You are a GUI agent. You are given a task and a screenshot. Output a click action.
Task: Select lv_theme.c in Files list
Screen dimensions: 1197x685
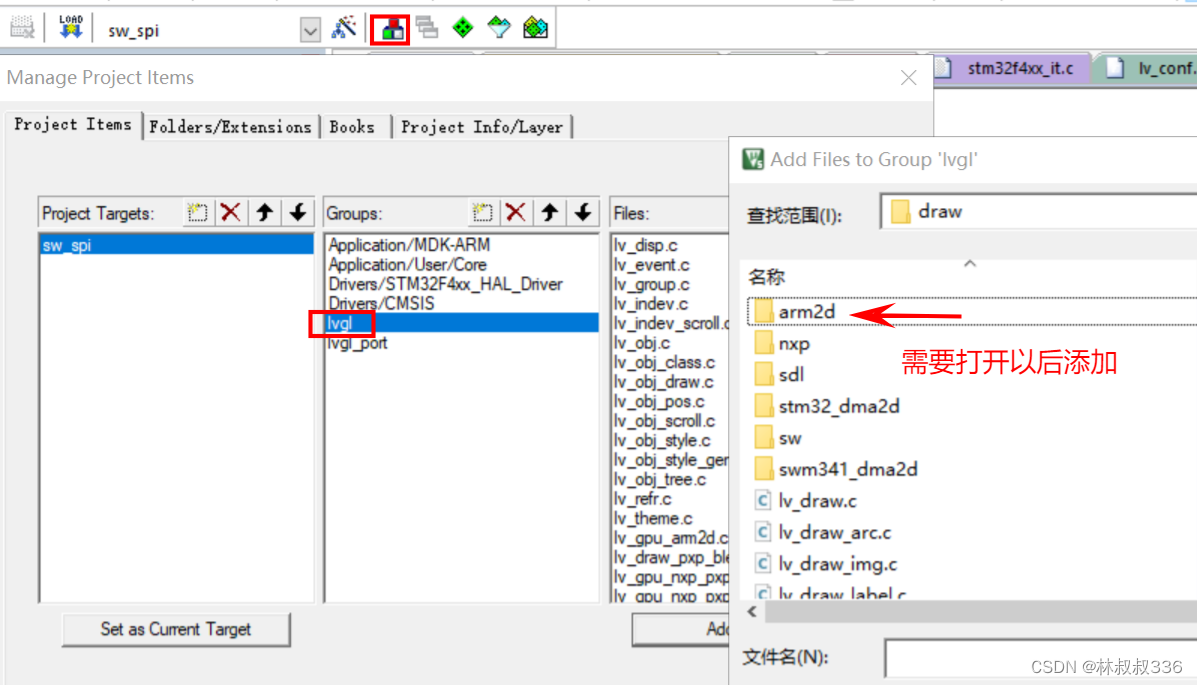[x=653, y=518]
